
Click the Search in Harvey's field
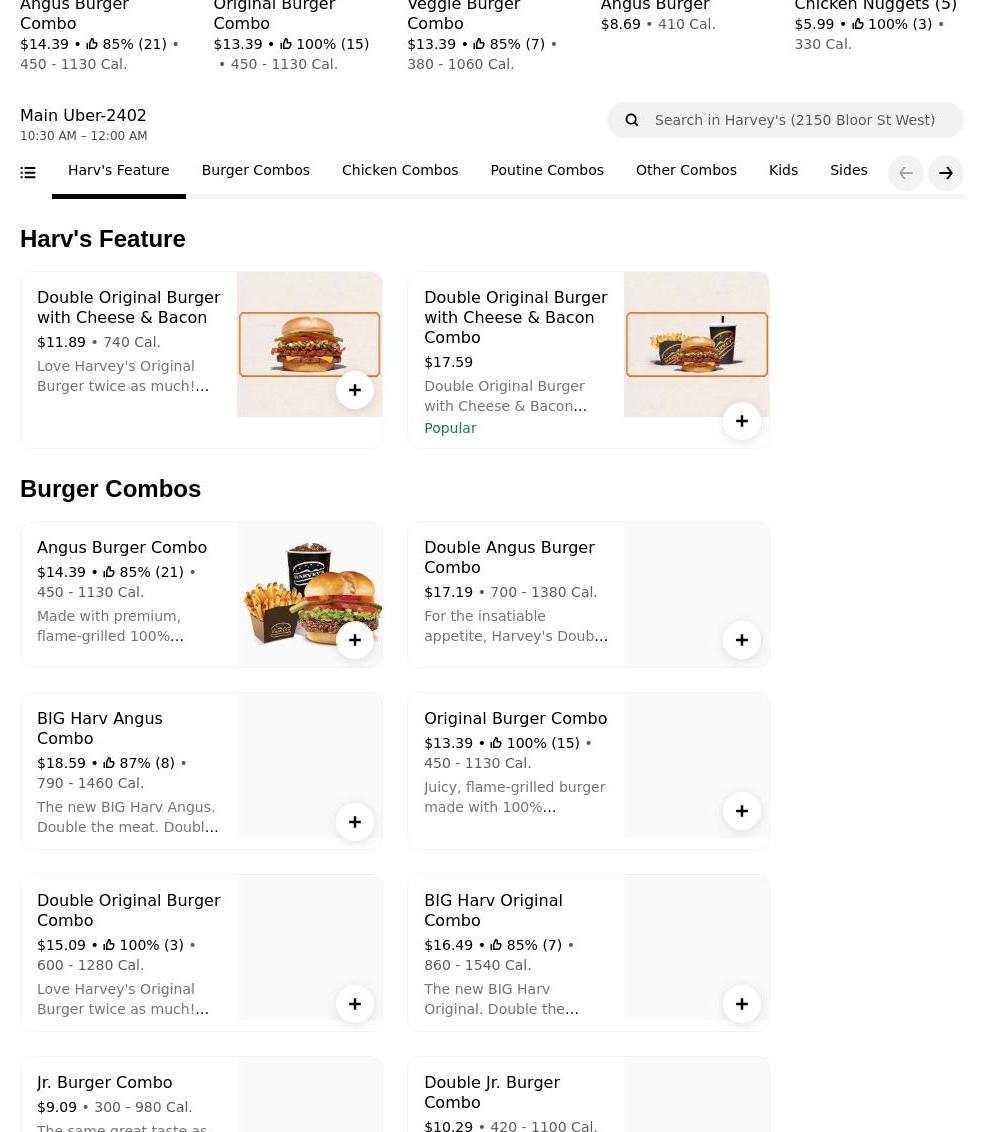800,120
